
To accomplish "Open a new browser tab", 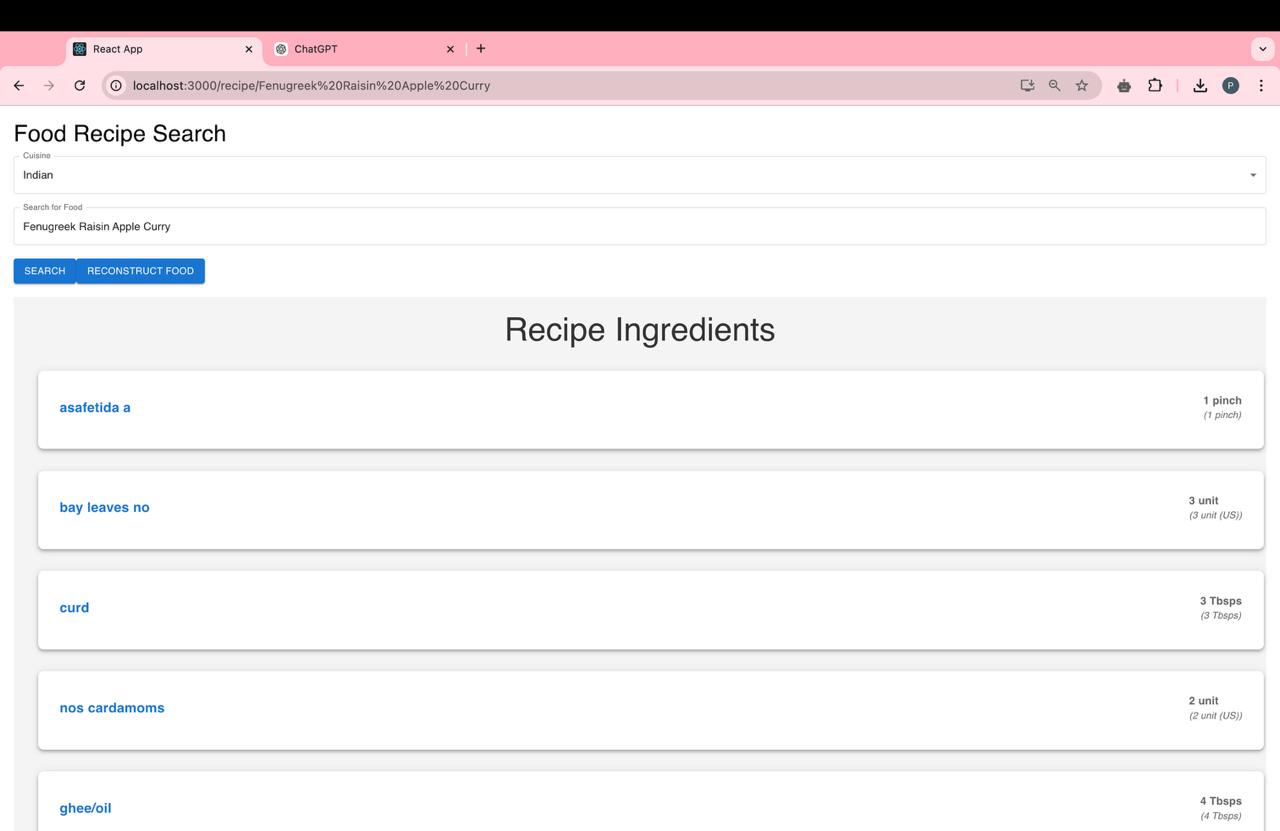I will (481, 49).
